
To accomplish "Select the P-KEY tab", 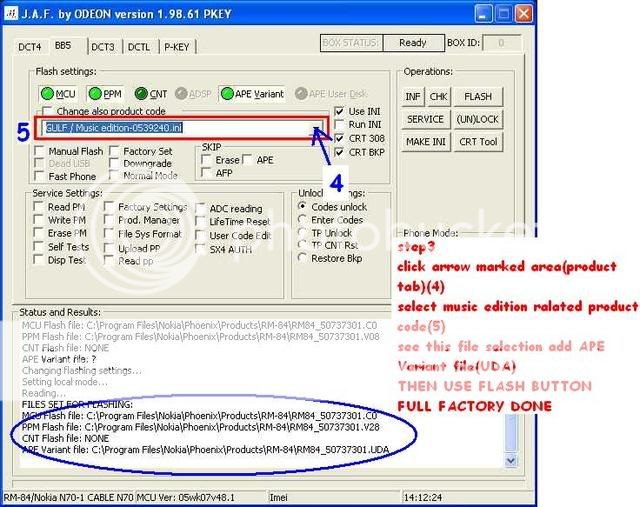I will 176,47.
